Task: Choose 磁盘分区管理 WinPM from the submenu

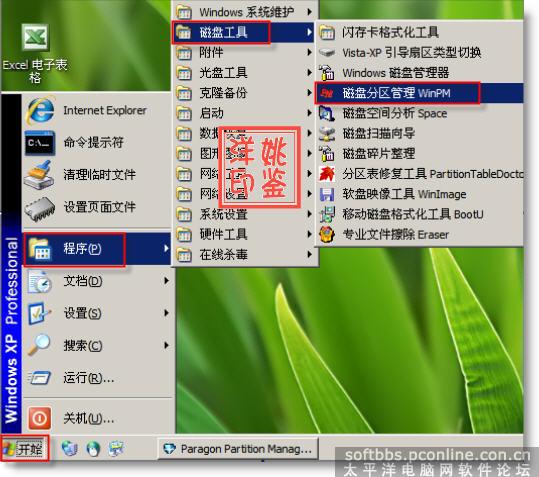Action: point(419,93)
